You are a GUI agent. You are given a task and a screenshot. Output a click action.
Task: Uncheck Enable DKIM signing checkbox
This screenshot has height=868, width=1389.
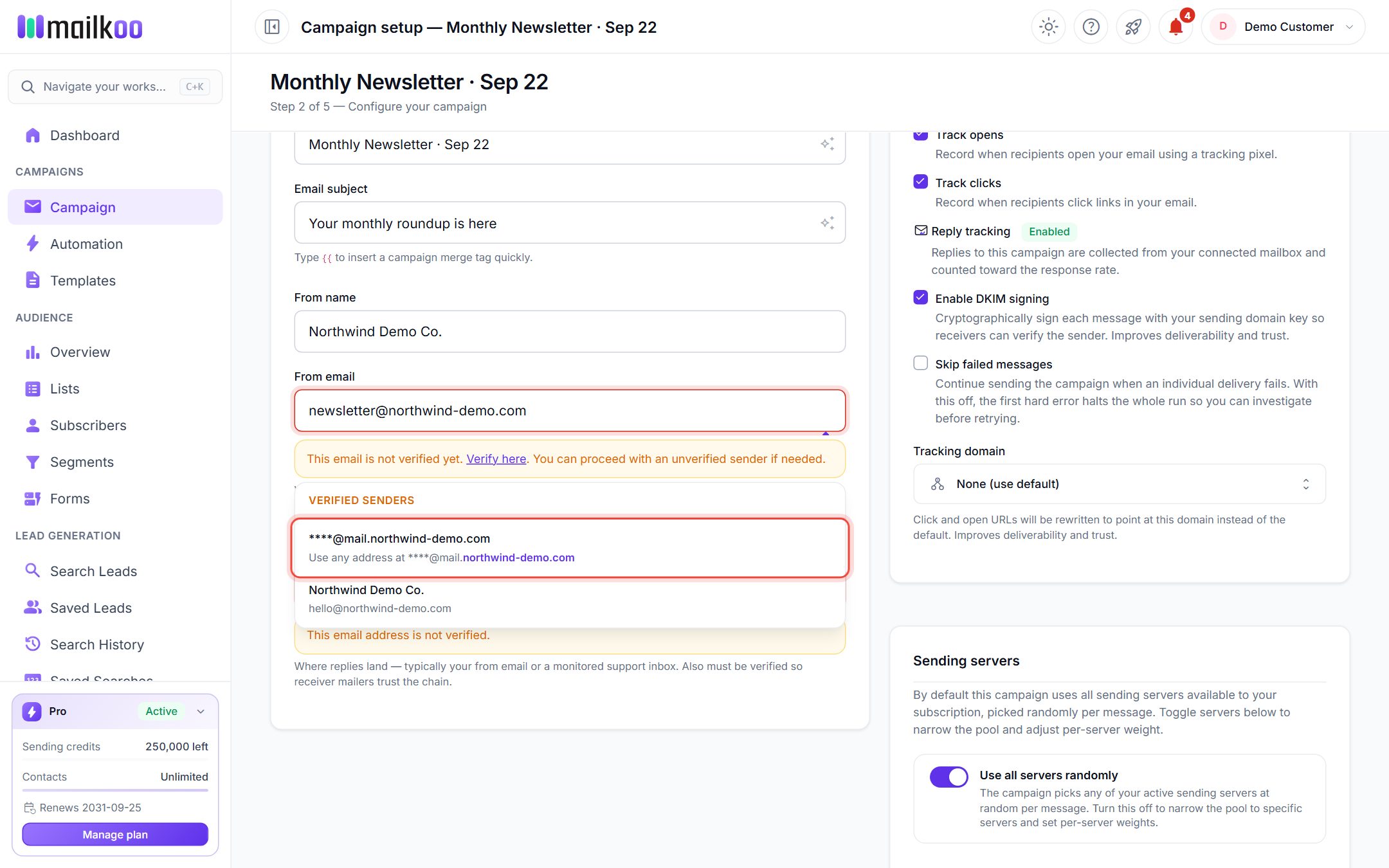(x=921, y=298)
